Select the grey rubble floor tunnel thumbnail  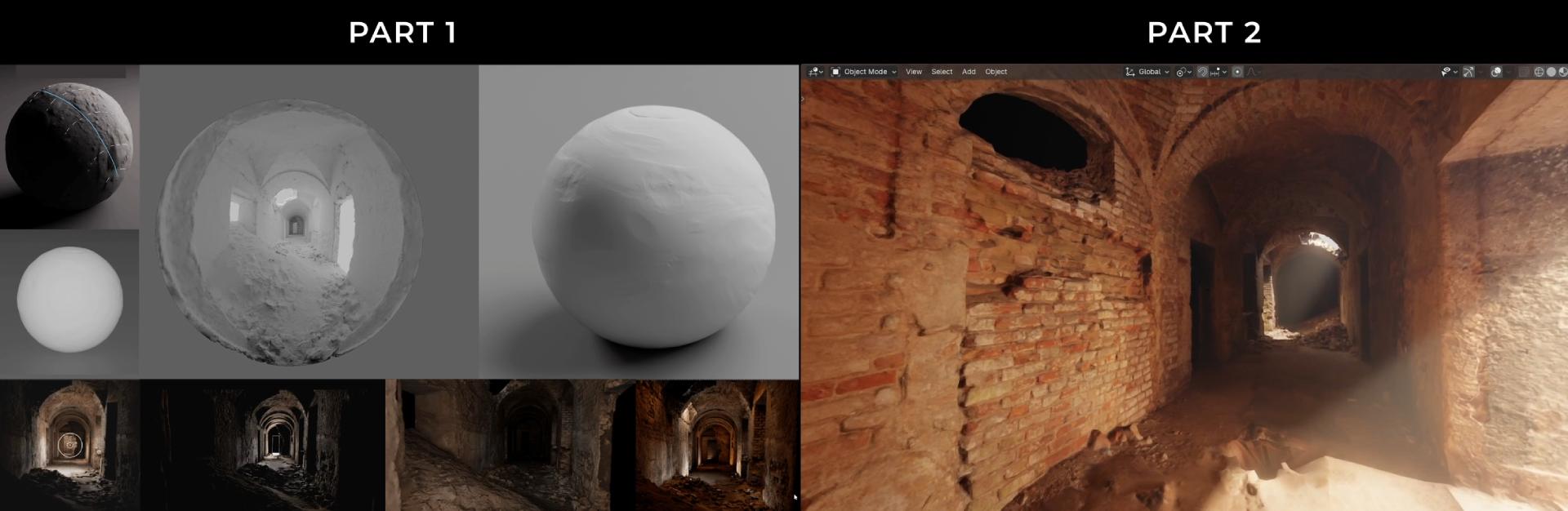510,445
